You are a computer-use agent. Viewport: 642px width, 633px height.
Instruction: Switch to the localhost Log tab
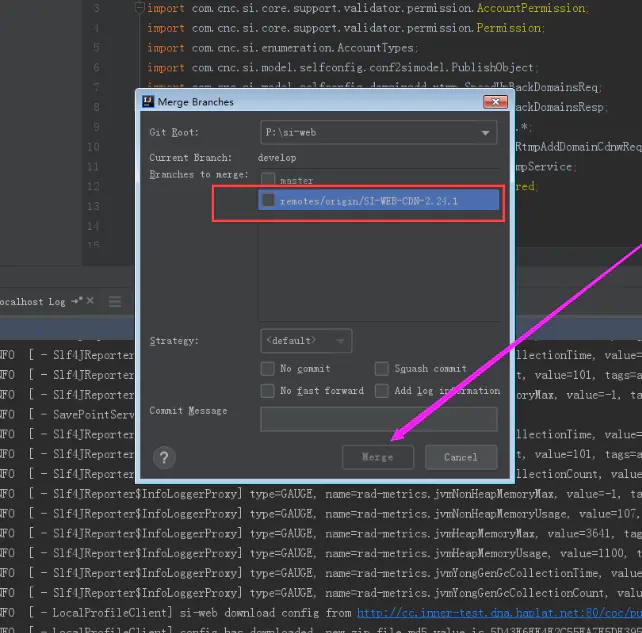click(33, 302)
